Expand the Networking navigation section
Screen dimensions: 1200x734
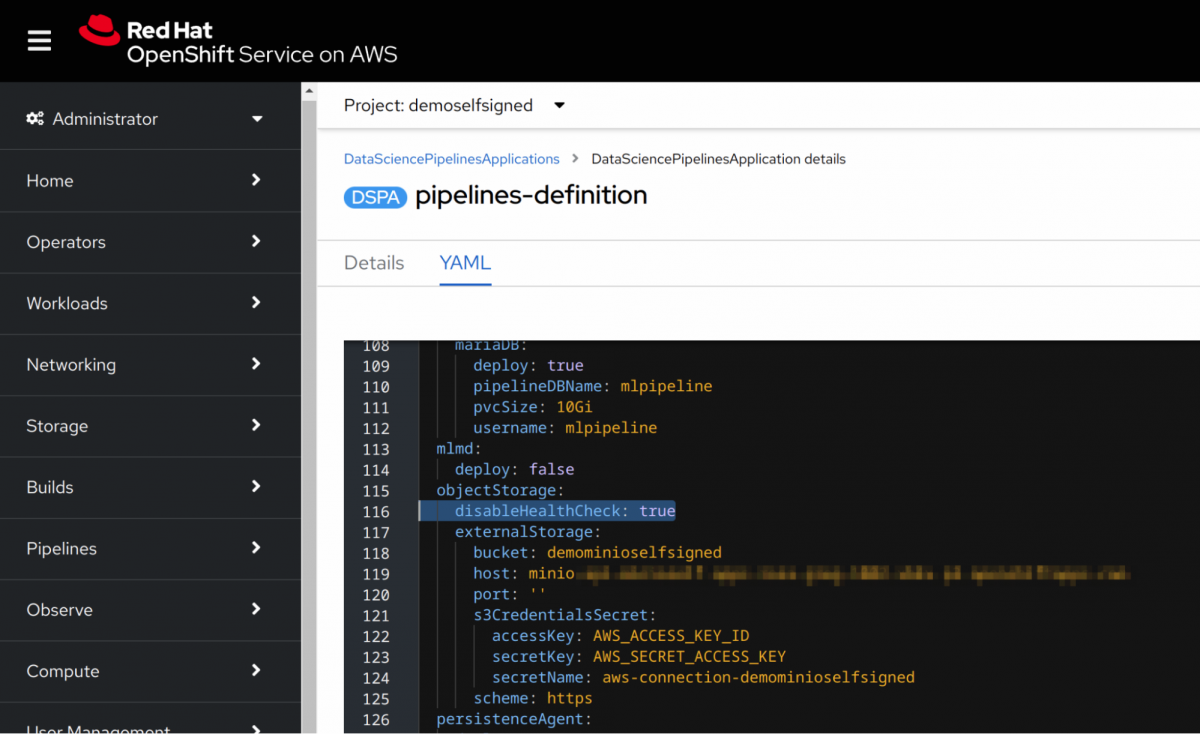[150, 365]
